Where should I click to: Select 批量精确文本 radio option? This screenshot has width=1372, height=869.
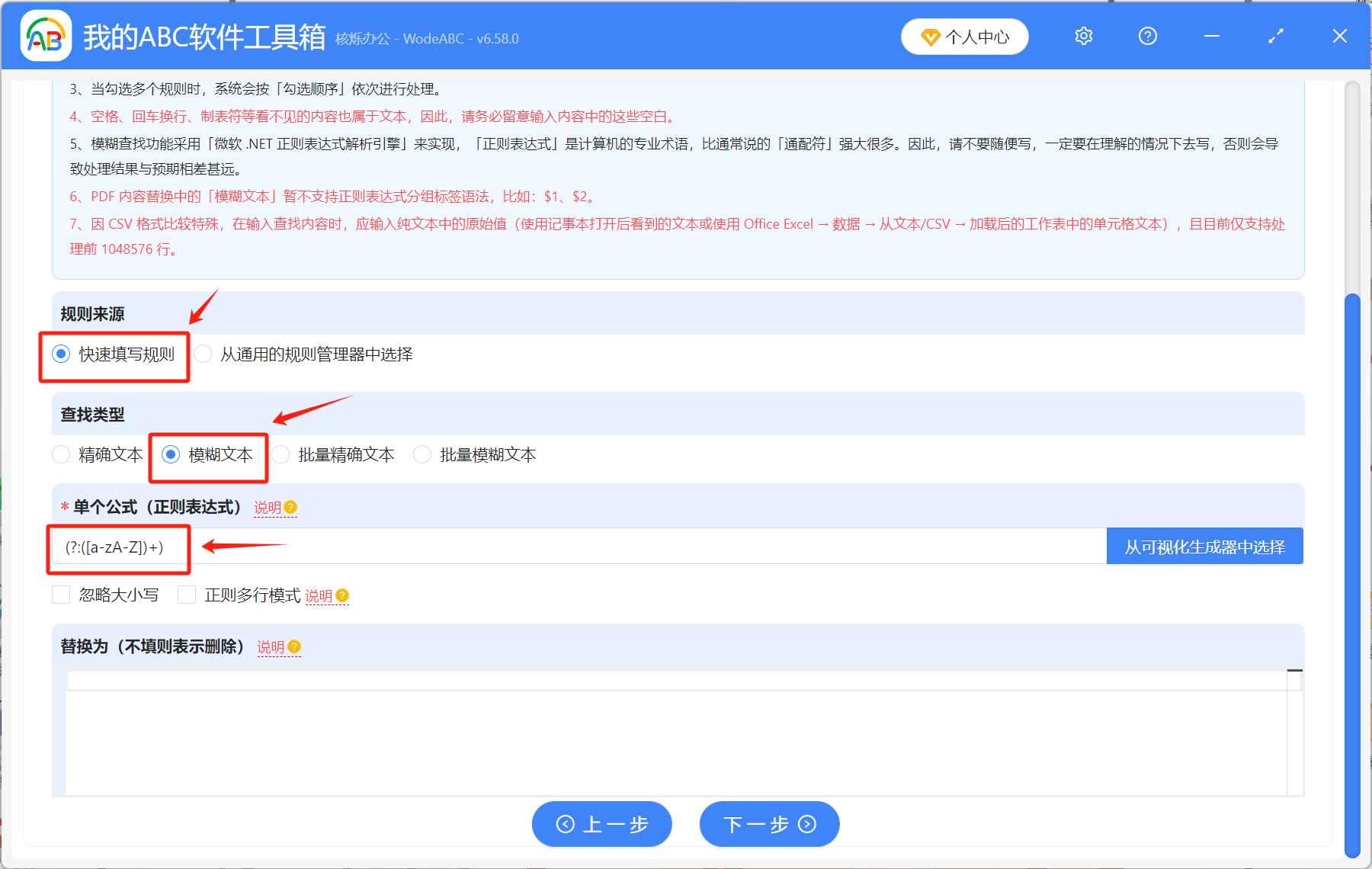(x=281, y=455)
